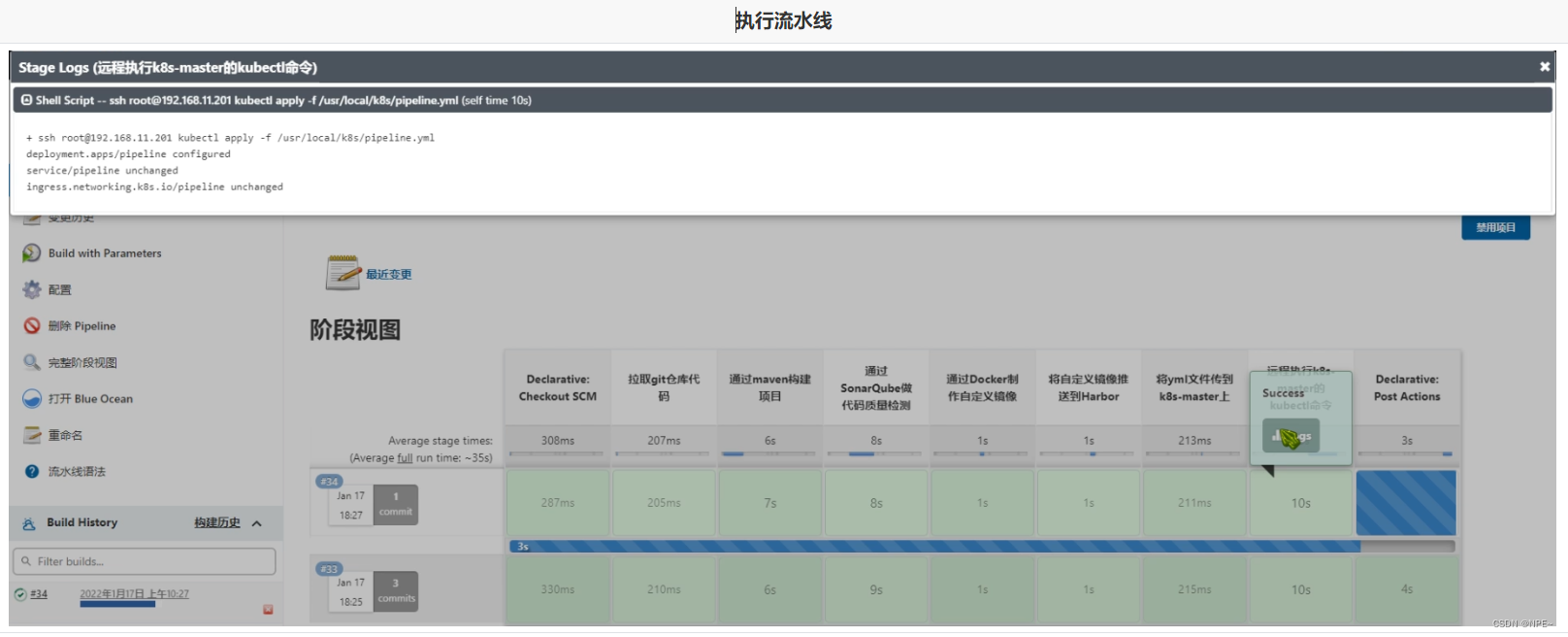The width and height of the screenshot is (1568, 637).
Task: Click the #33 build badge in stage view
Action: [330, 569]
